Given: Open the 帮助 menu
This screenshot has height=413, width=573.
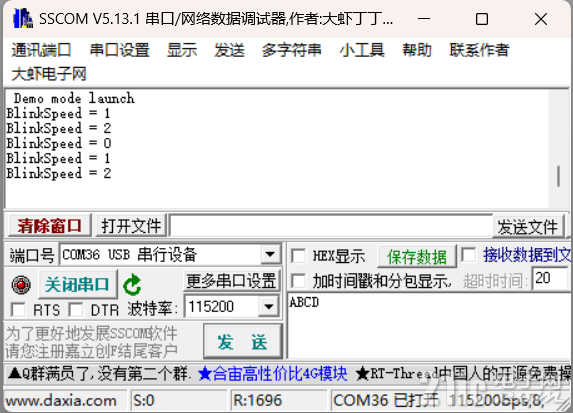Looking at the screenshot, I should (417, 50).
